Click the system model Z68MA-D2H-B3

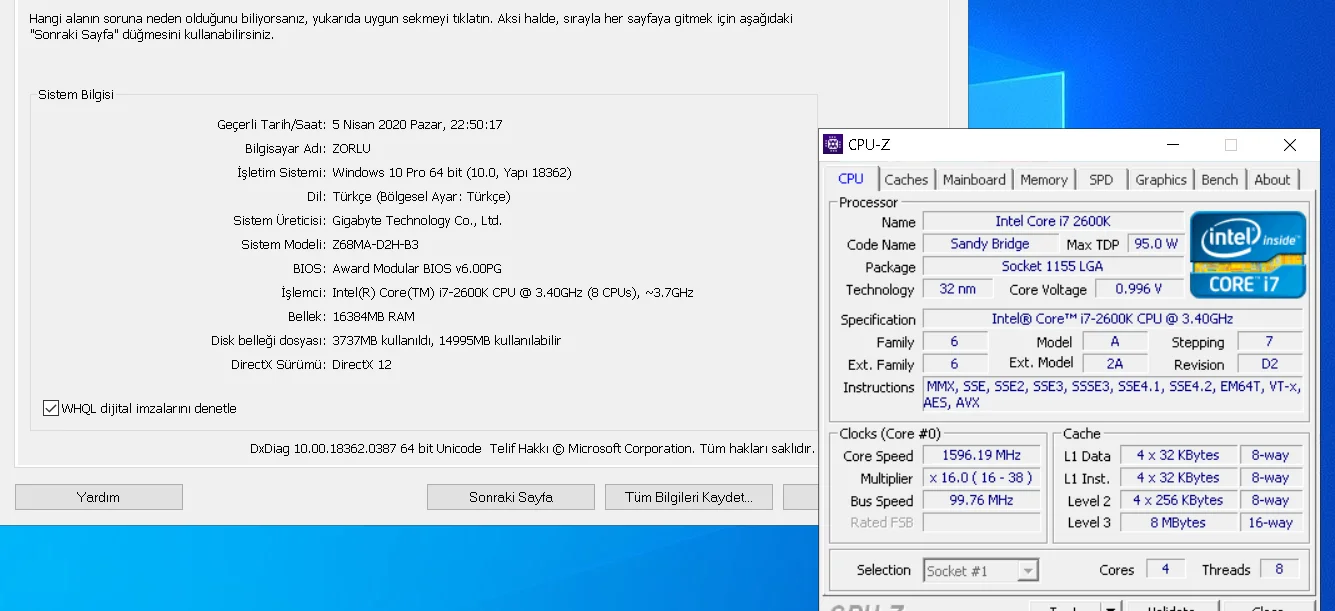pyautogui.click(x=375, y=245)
